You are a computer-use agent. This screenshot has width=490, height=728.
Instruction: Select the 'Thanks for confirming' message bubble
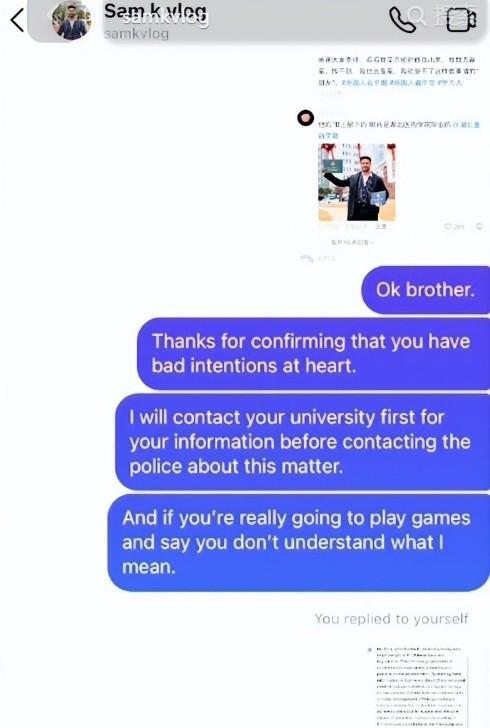tap(314, 354)
